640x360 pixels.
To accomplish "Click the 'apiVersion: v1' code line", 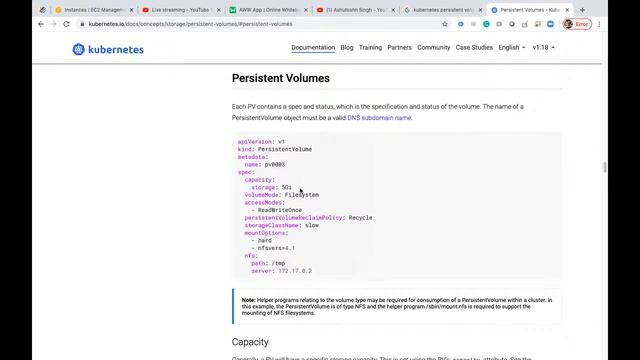I will pyautogui.click(x=261, y=142).
